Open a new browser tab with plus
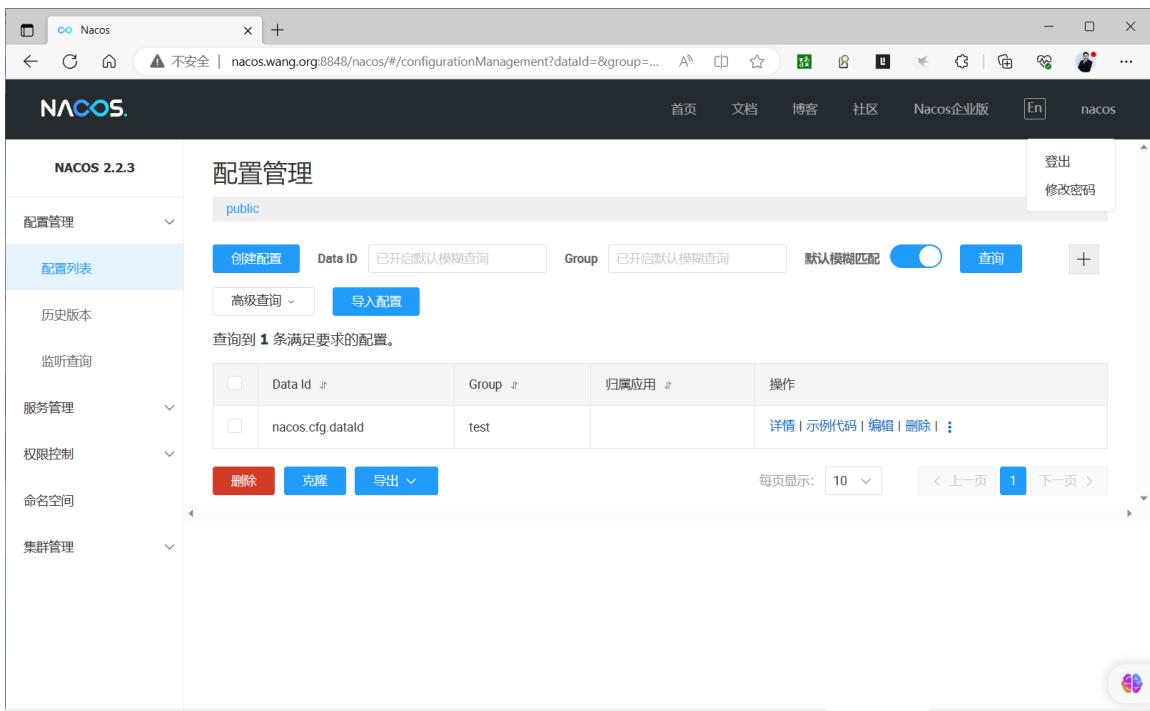 tap(277, 30)
